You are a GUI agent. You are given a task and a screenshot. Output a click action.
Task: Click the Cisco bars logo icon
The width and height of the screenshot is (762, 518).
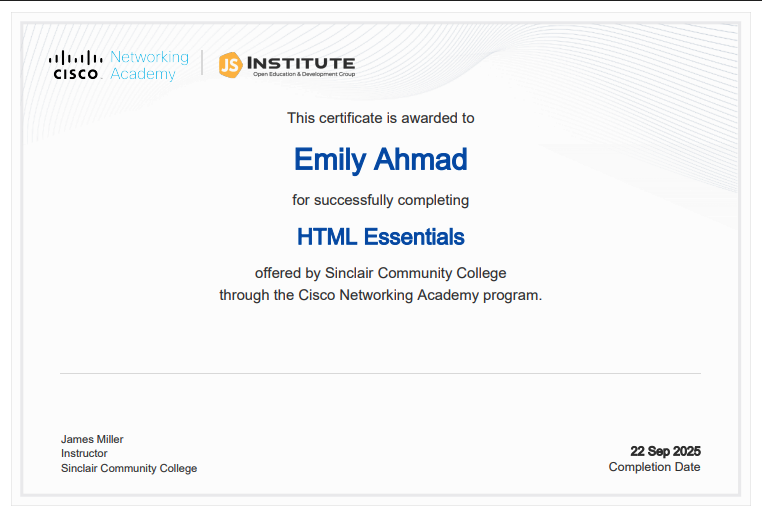pyautogui.click(x=74, y=58)
